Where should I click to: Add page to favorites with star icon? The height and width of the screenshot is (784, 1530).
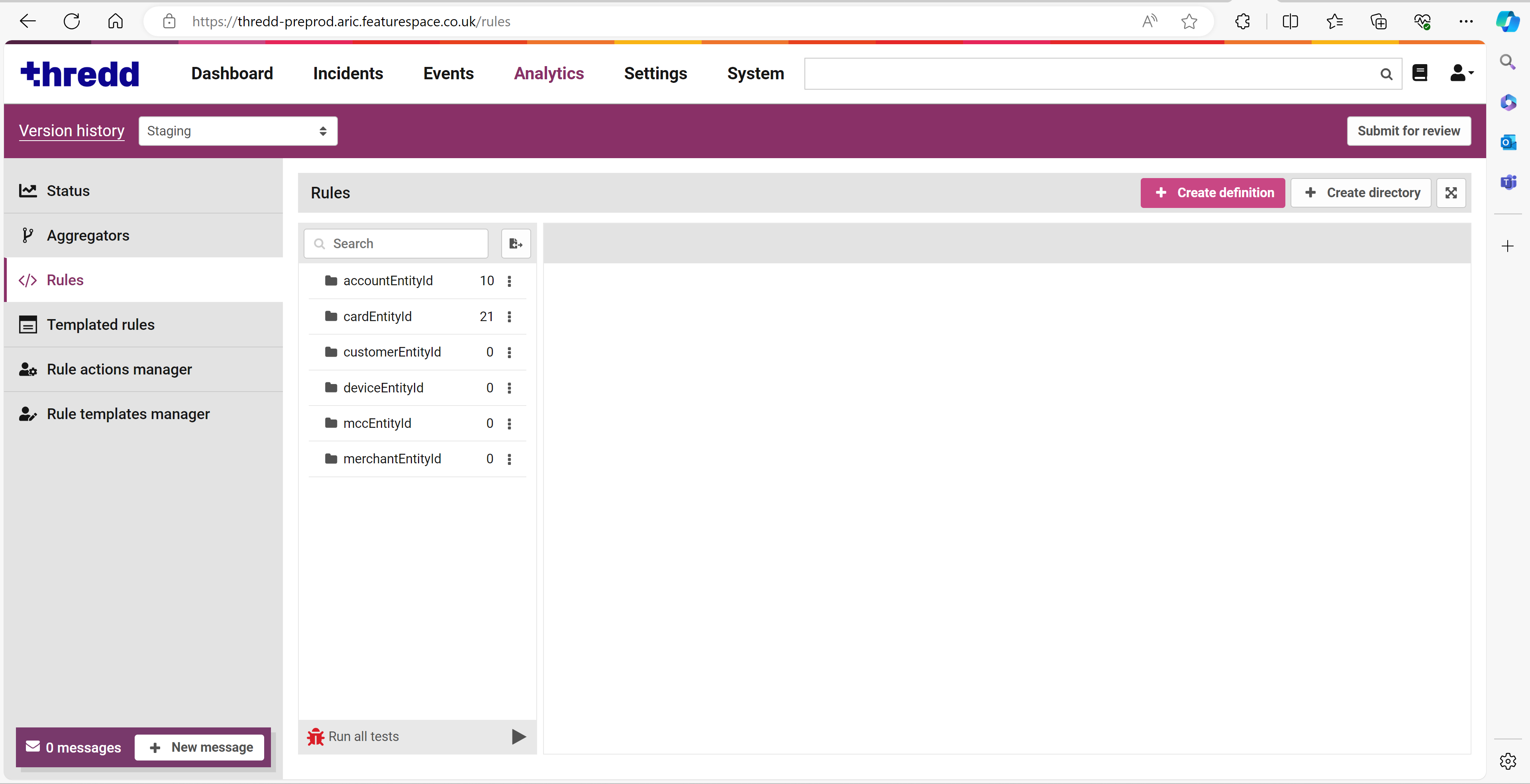(1189, 22)
